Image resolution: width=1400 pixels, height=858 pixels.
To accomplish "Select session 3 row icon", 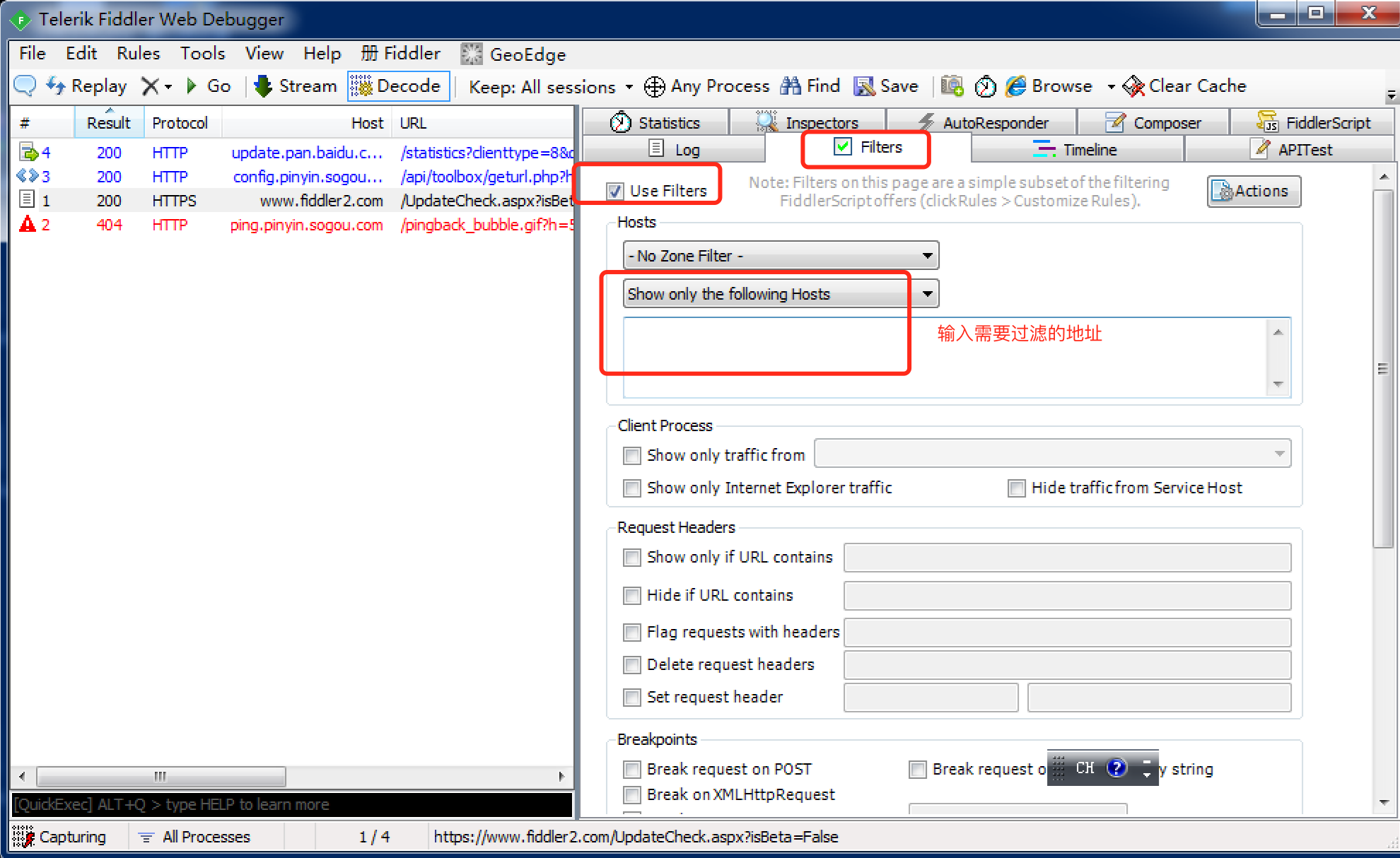I will coord(28,176).
